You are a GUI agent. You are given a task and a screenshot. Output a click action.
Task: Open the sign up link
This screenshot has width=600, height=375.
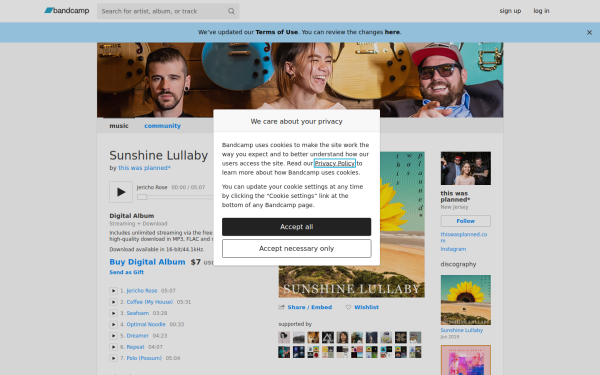pyautogui.click(x=510, y=11)
